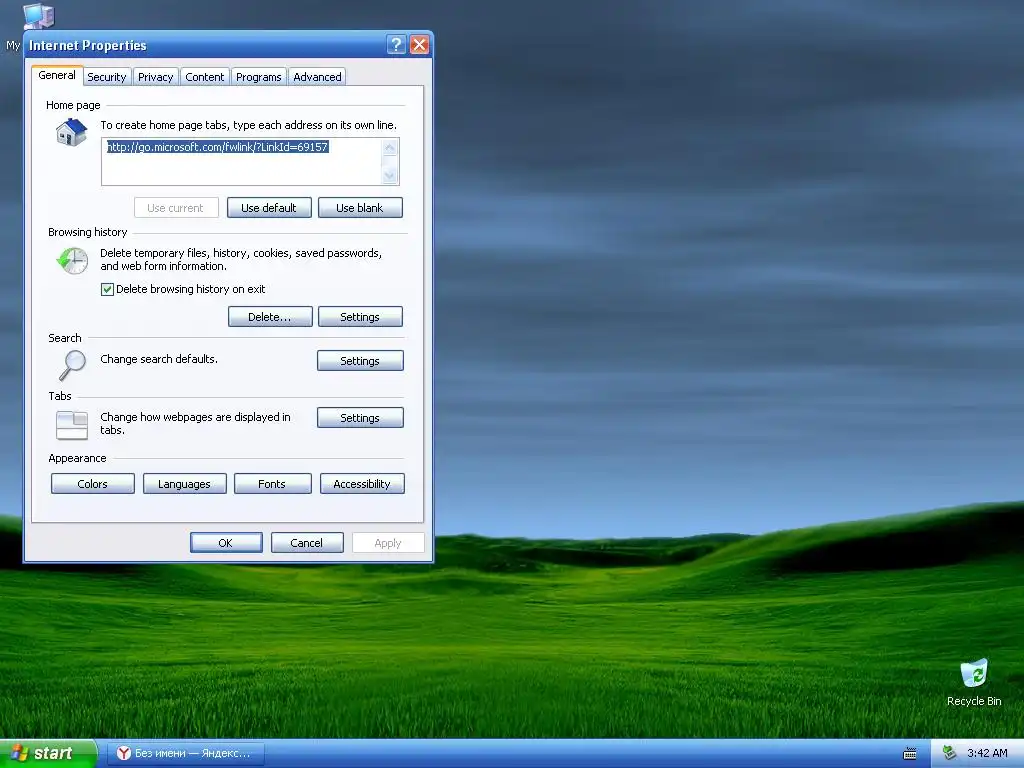The image size is (1024, 768).
Task: Click the keyboard icon in the taskbar
Action: point(910,754)
